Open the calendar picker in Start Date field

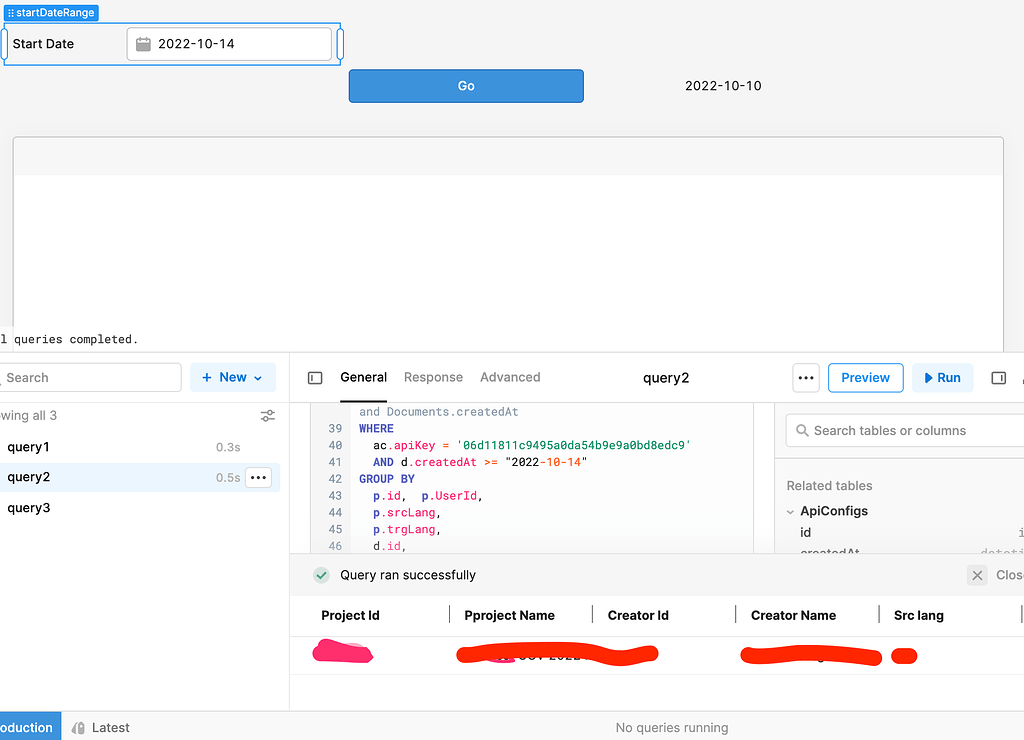click(x=142, y=44)
